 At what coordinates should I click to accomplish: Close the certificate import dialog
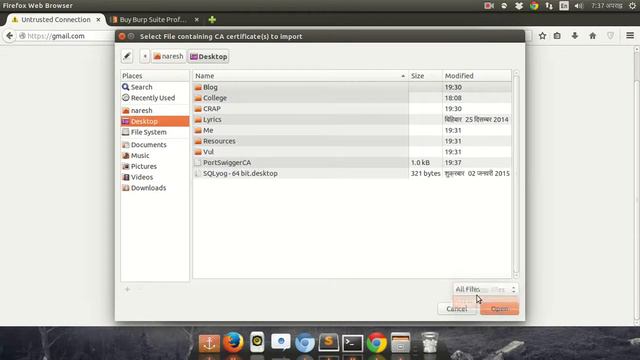(122, 36)
